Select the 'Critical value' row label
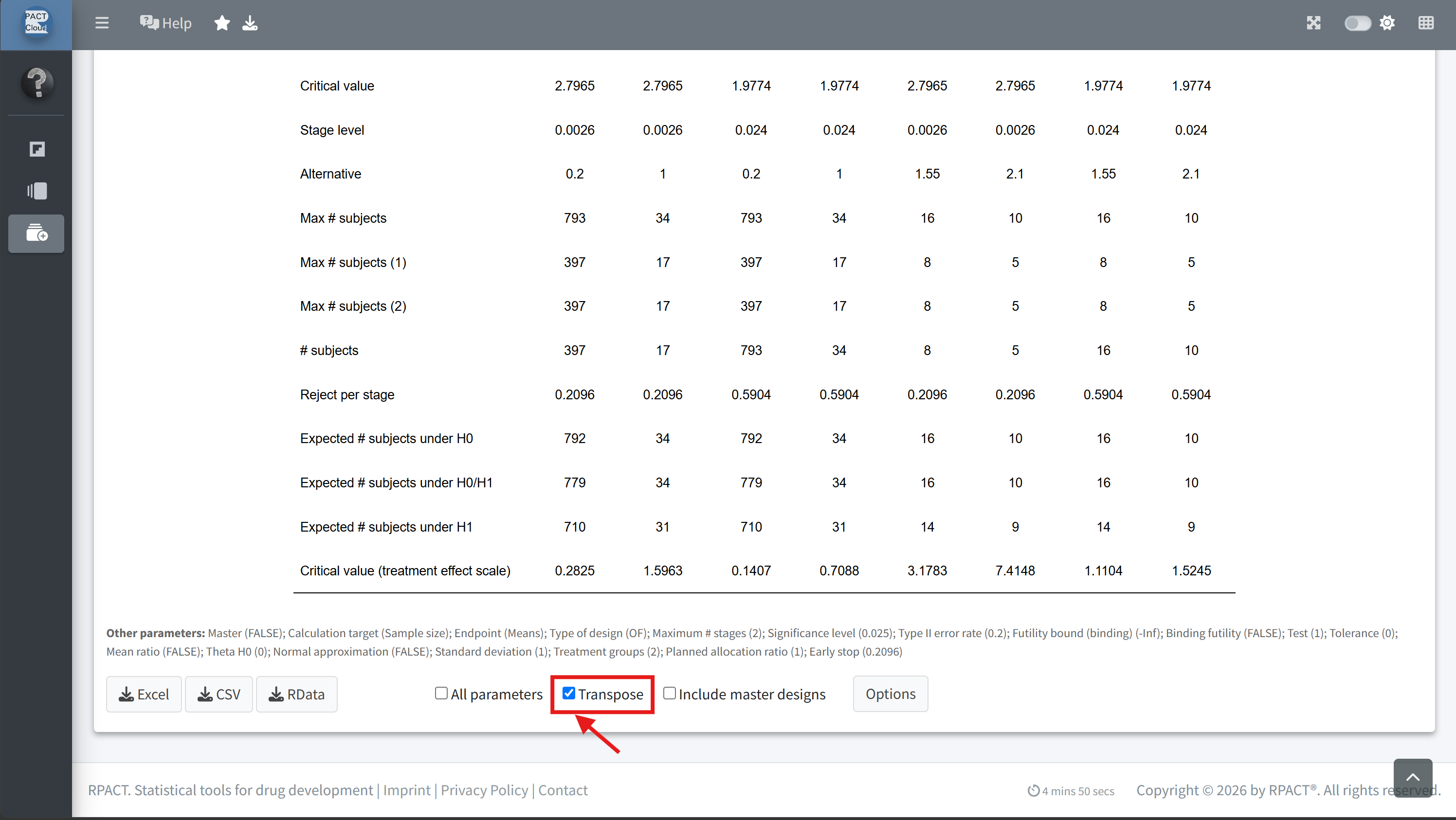Screen dimensions: 1456x820 click(x=337, y=86)
